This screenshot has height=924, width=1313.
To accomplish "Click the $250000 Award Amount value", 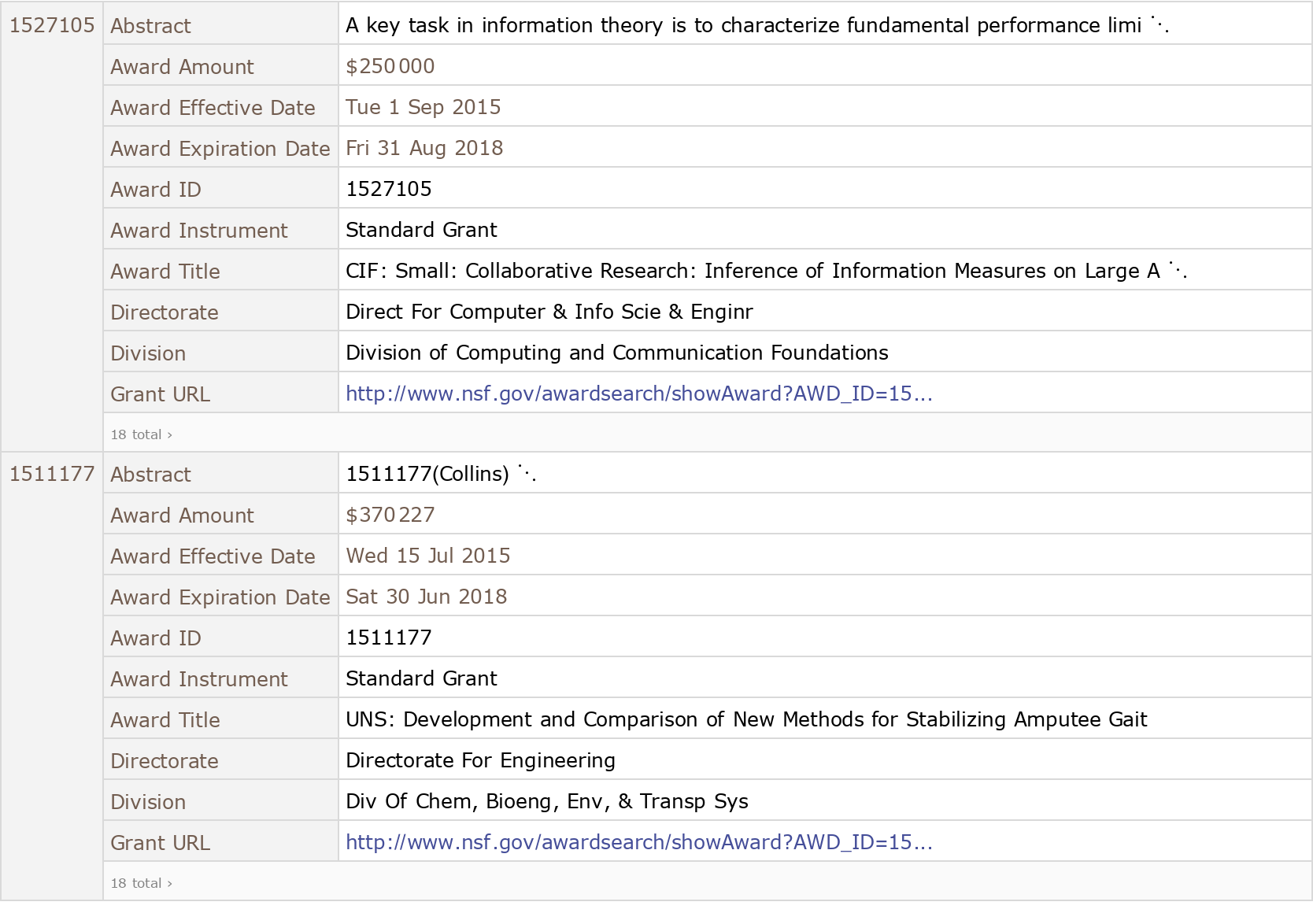I will click(390, 66).
